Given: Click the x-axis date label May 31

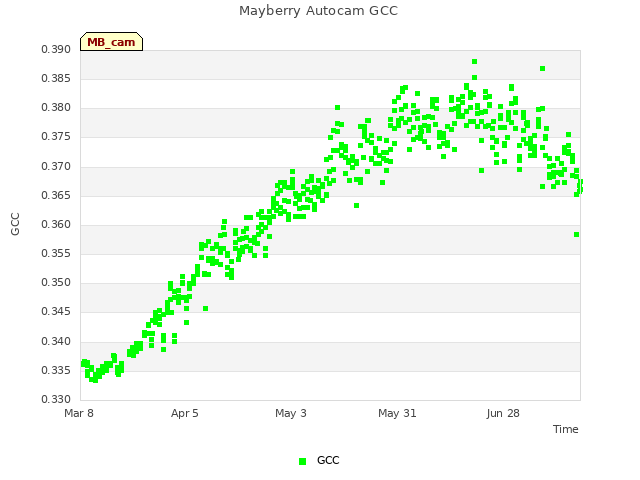Looking at the screenshot, I should tap(397, 413).
